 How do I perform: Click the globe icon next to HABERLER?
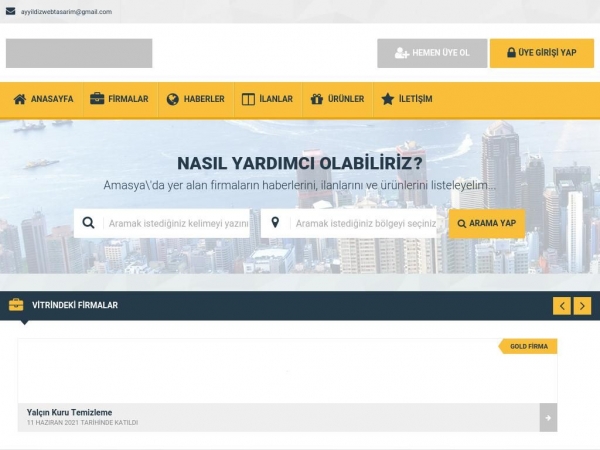[173, 99]
